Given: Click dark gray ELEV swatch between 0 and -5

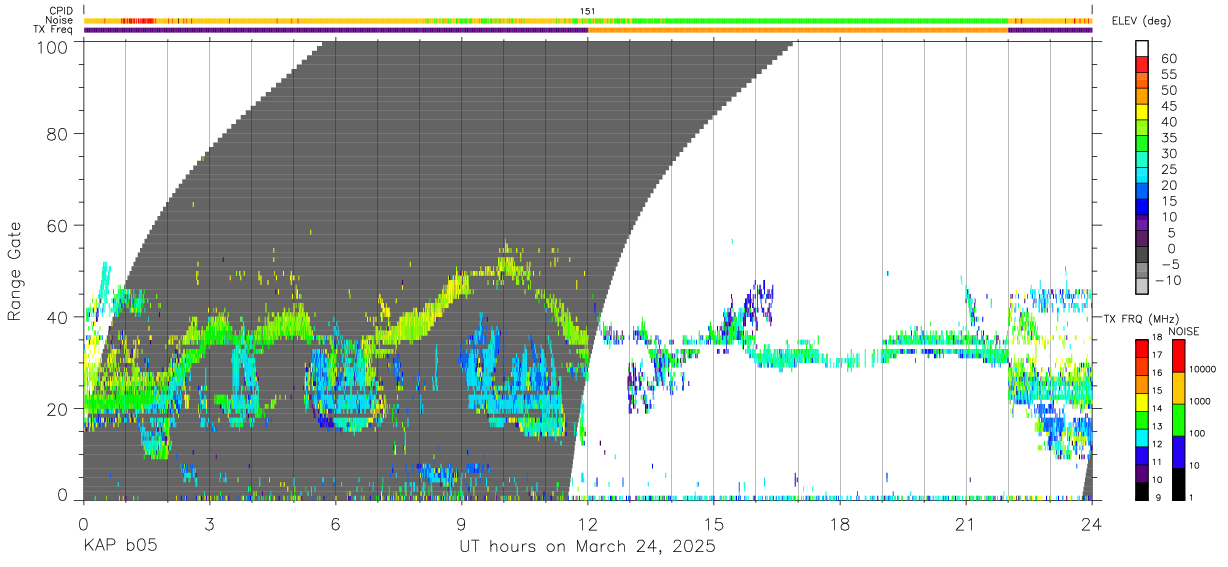Looking at the screenshot, I should click(1142, 253).
